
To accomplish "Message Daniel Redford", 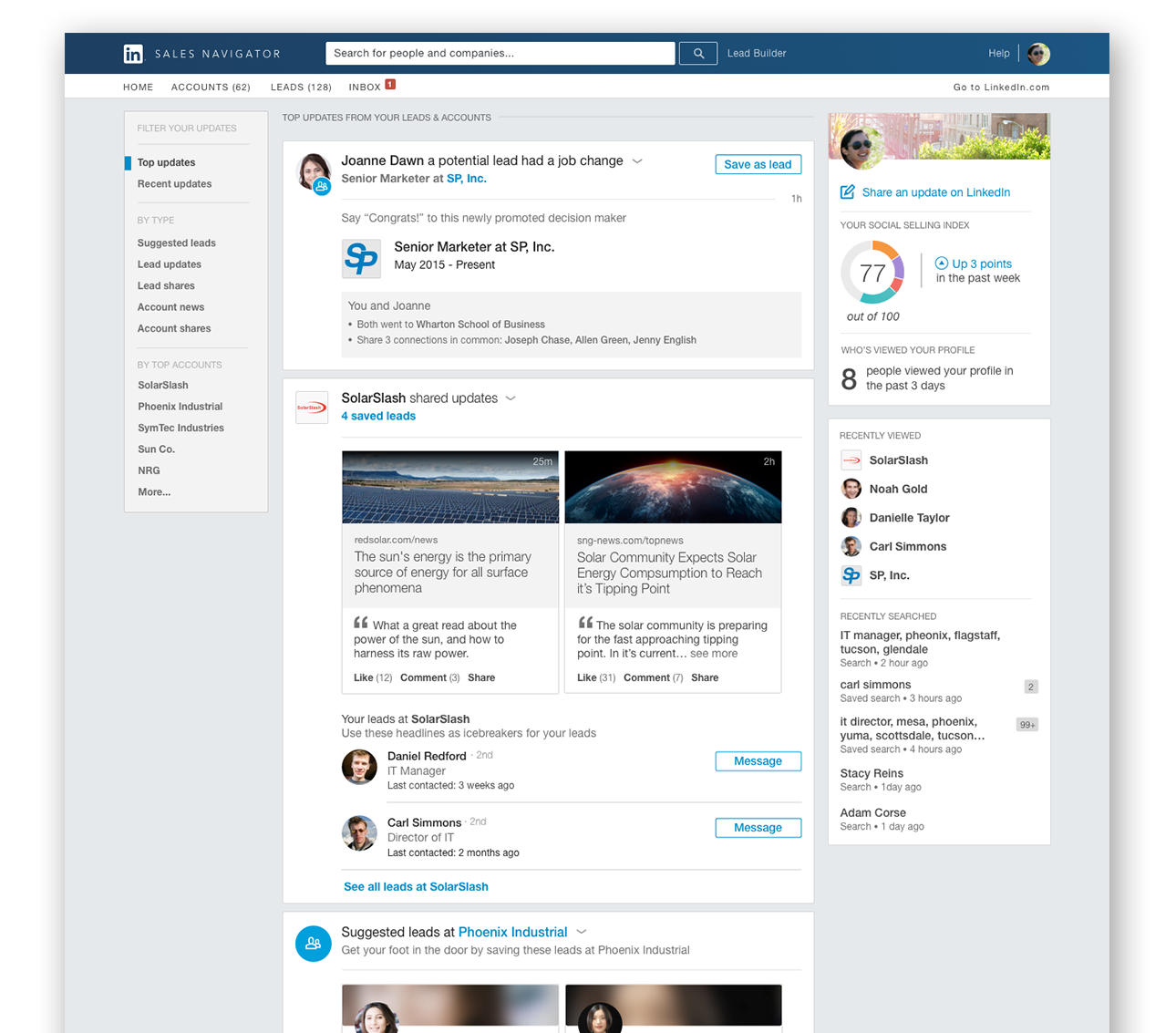I will 758,761.
